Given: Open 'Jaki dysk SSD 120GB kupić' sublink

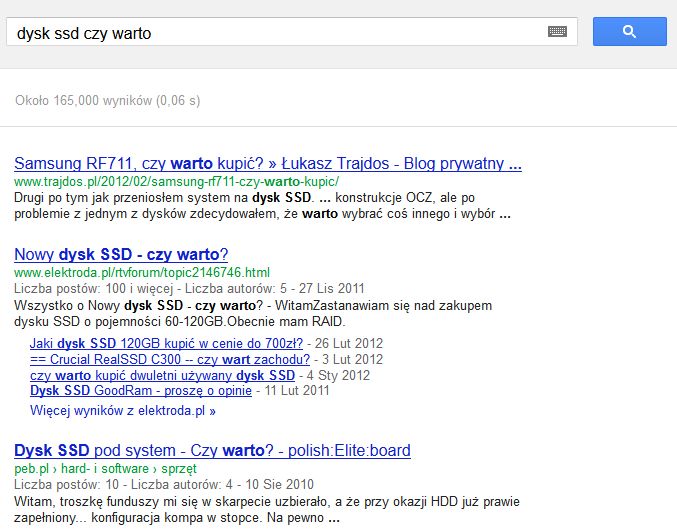Looking at the screenshot, I should (166, 343).
